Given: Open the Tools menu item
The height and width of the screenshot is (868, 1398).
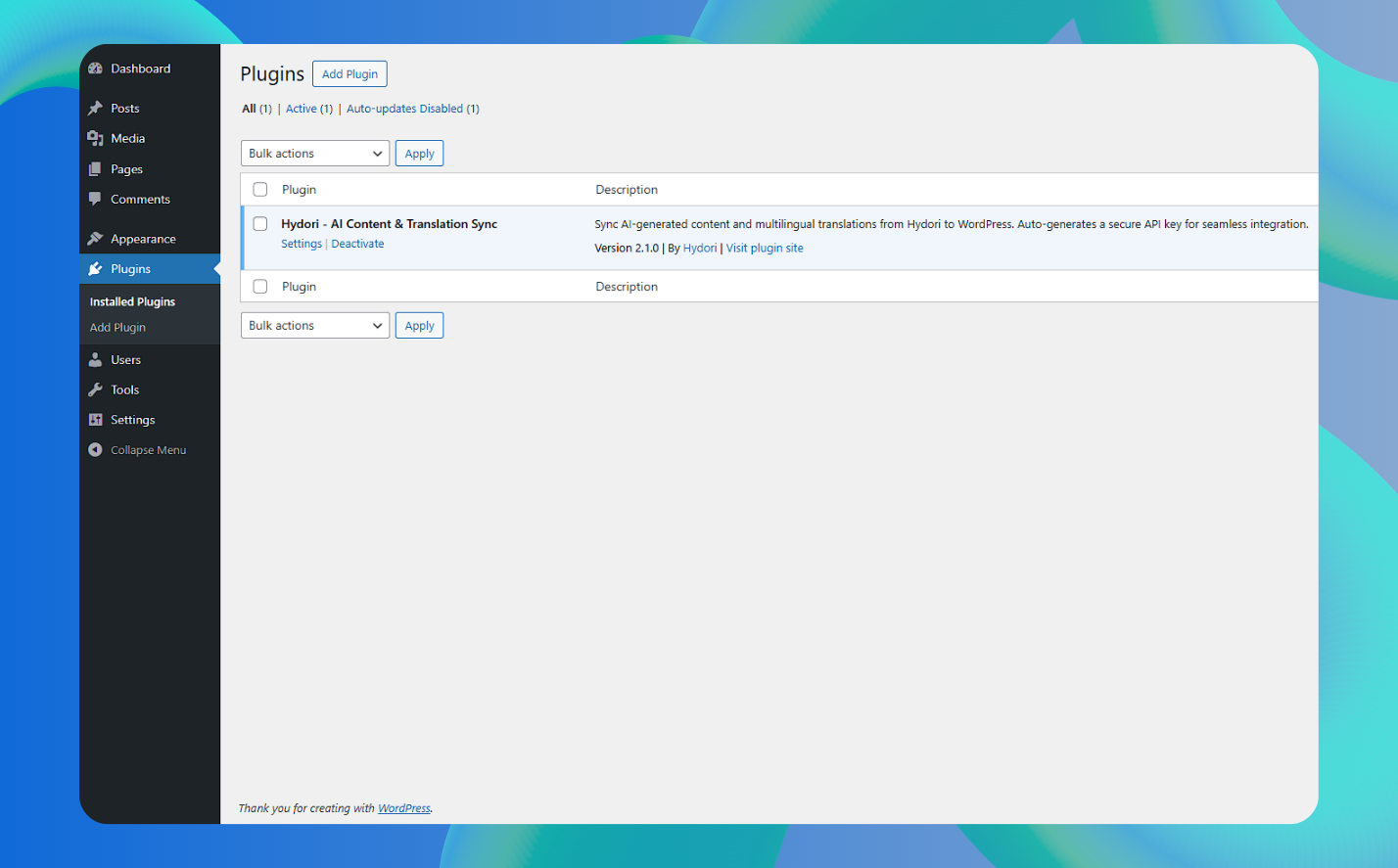Looking at the screenshot, I should [x=150, y=389].
